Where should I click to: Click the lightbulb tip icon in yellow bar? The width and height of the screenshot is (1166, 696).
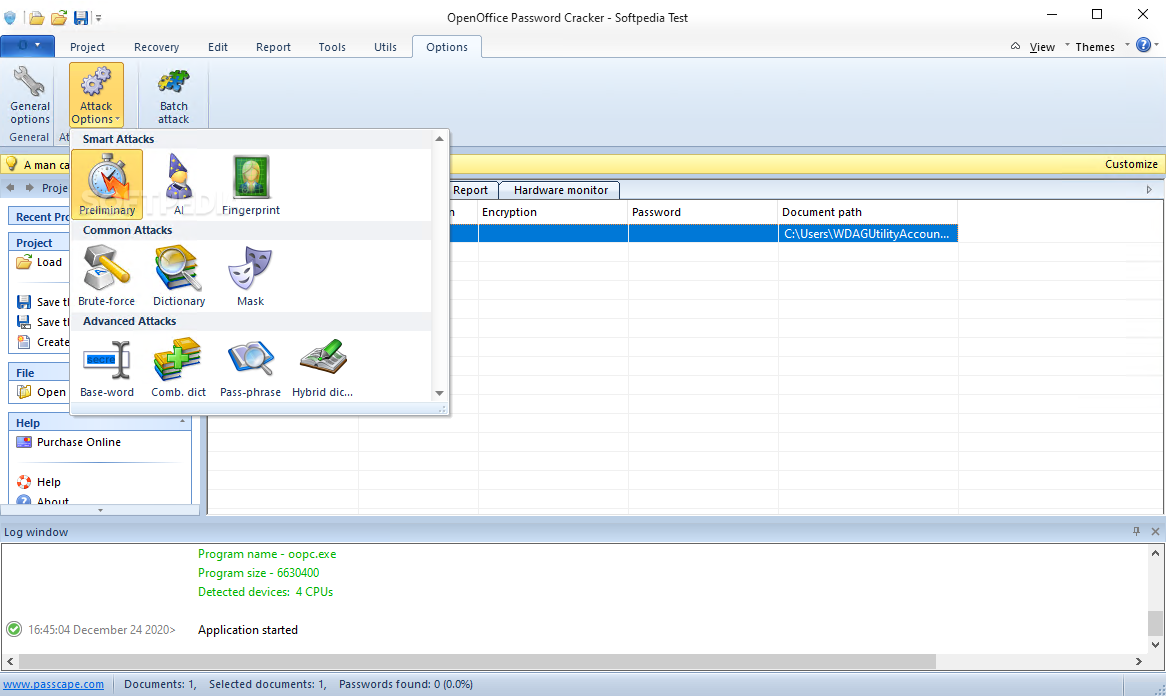click(11, 164)
